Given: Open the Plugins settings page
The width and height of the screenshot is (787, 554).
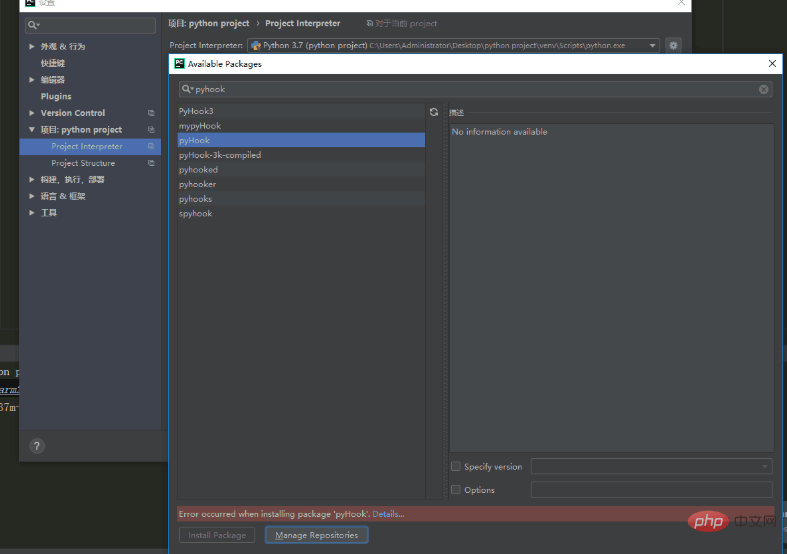Looking at the screenshot, I should click(56, 96).
